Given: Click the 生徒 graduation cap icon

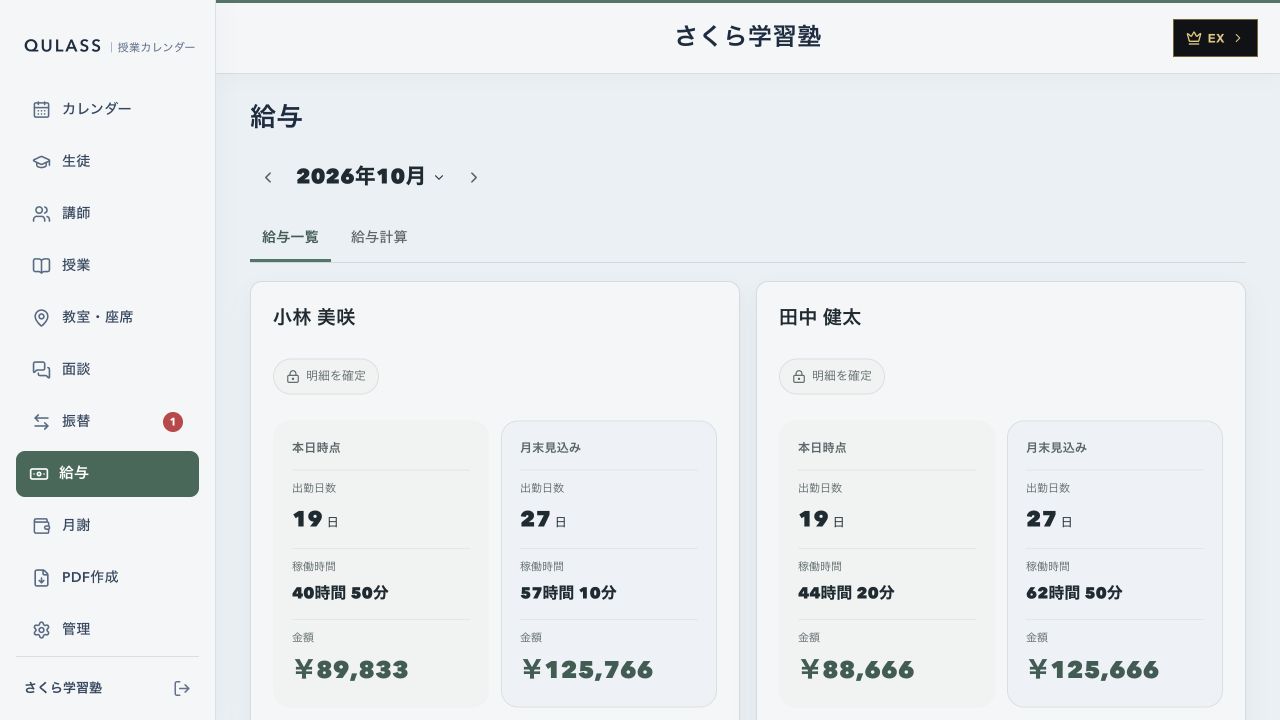Looking at the screenshot, I should coord(41,161).
